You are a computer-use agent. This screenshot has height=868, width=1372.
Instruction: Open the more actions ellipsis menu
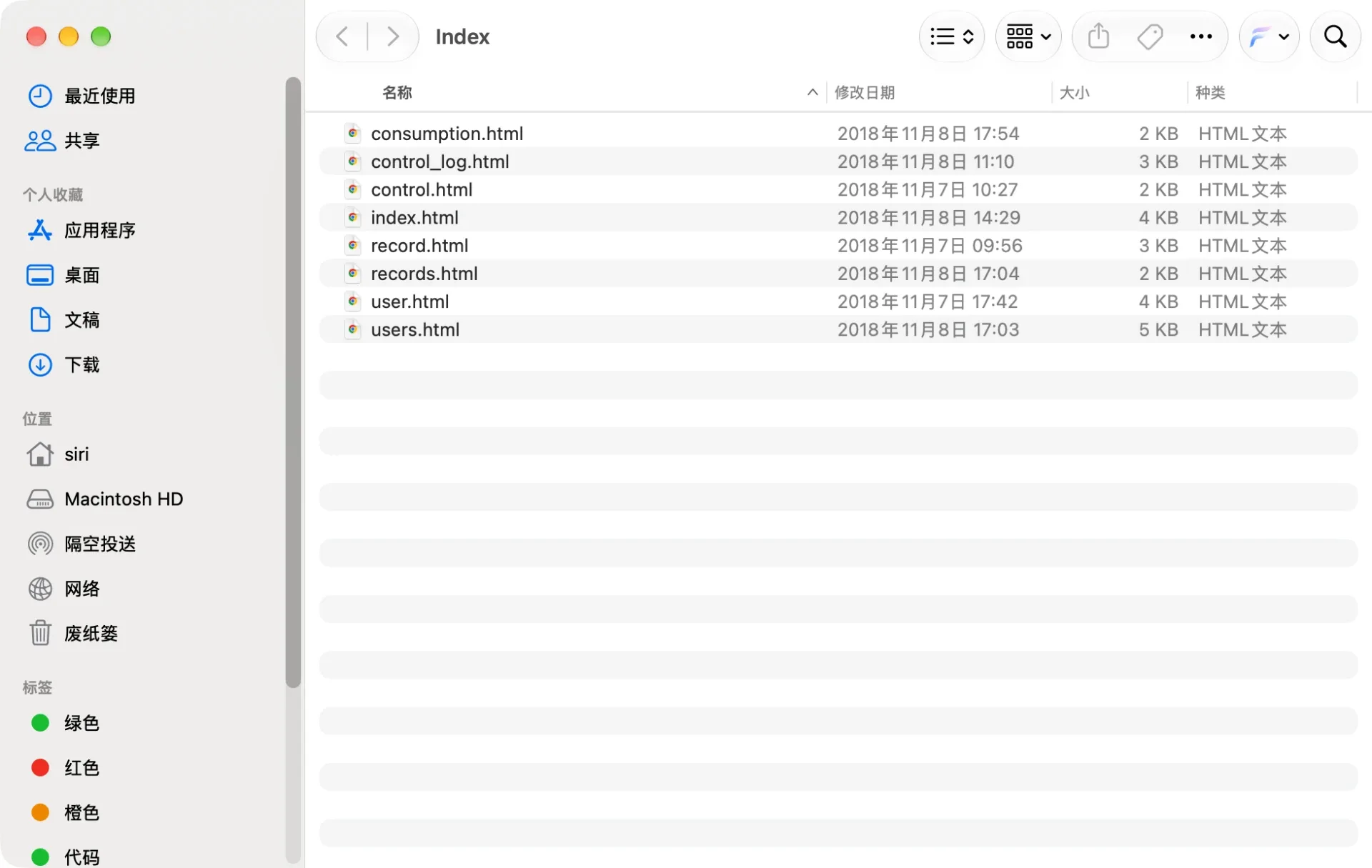1200,36
